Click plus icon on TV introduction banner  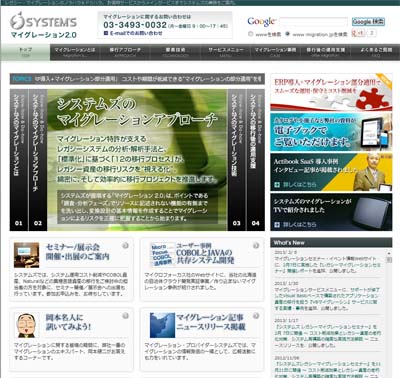(277, 225)
